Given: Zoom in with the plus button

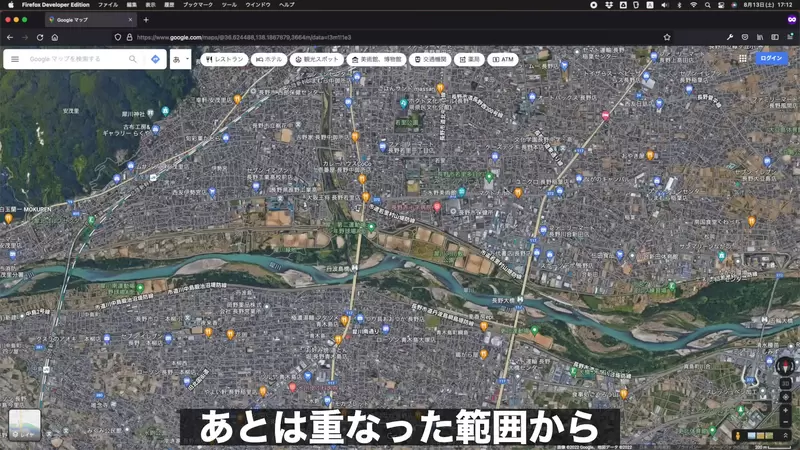Looking at the screenshot, I should tap(785, 410).
